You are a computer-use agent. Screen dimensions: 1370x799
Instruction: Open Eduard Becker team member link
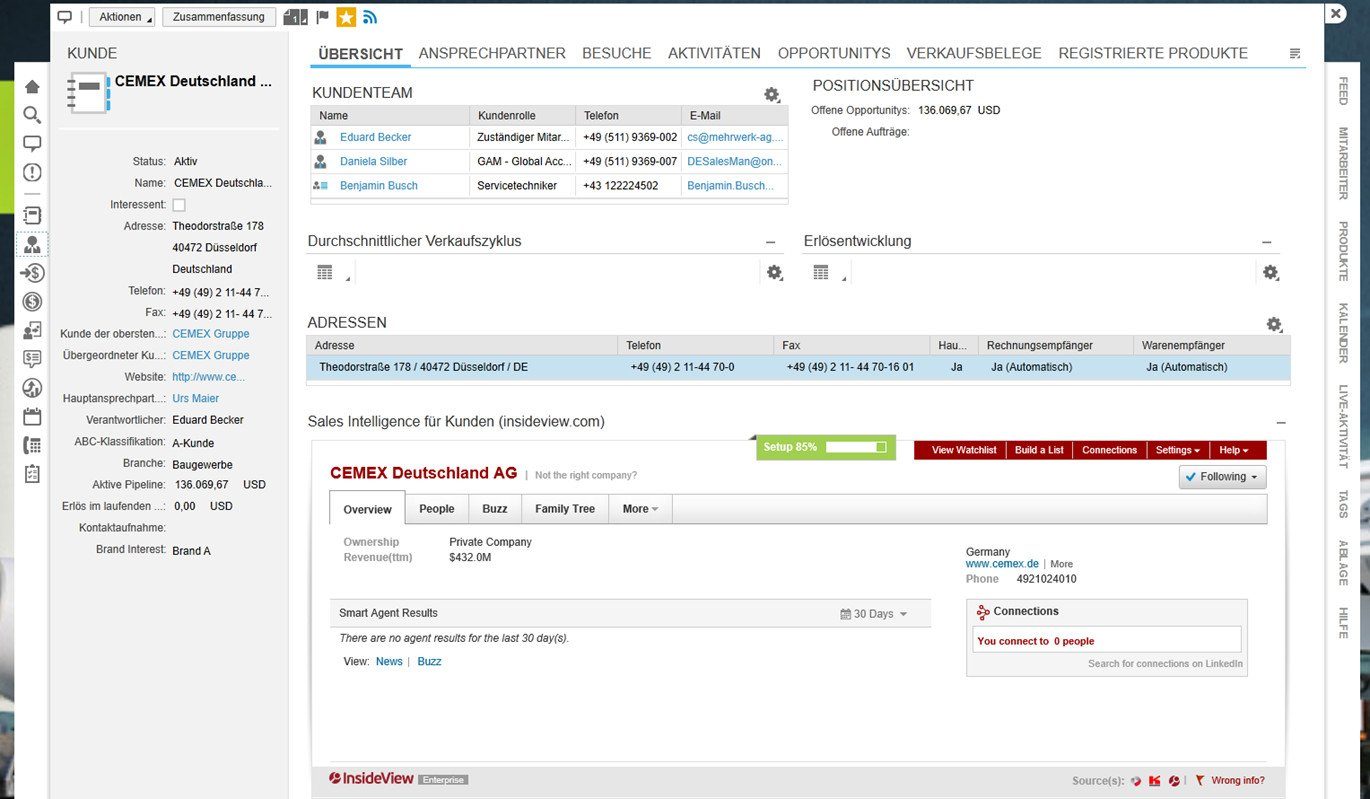click(375, 137)
